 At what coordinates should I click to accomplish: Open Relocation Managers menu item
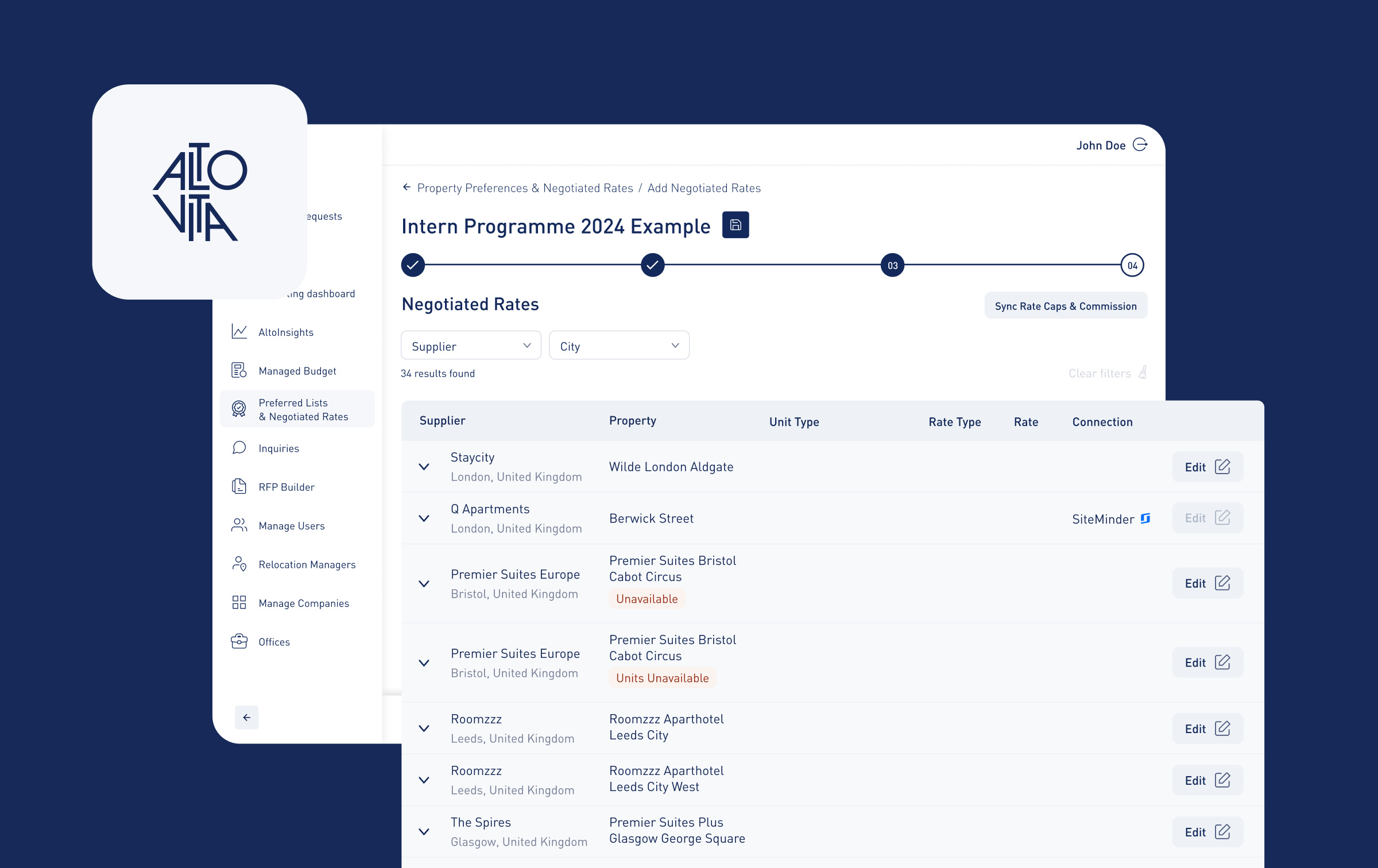pyautogui.click(x=307, y=564)
